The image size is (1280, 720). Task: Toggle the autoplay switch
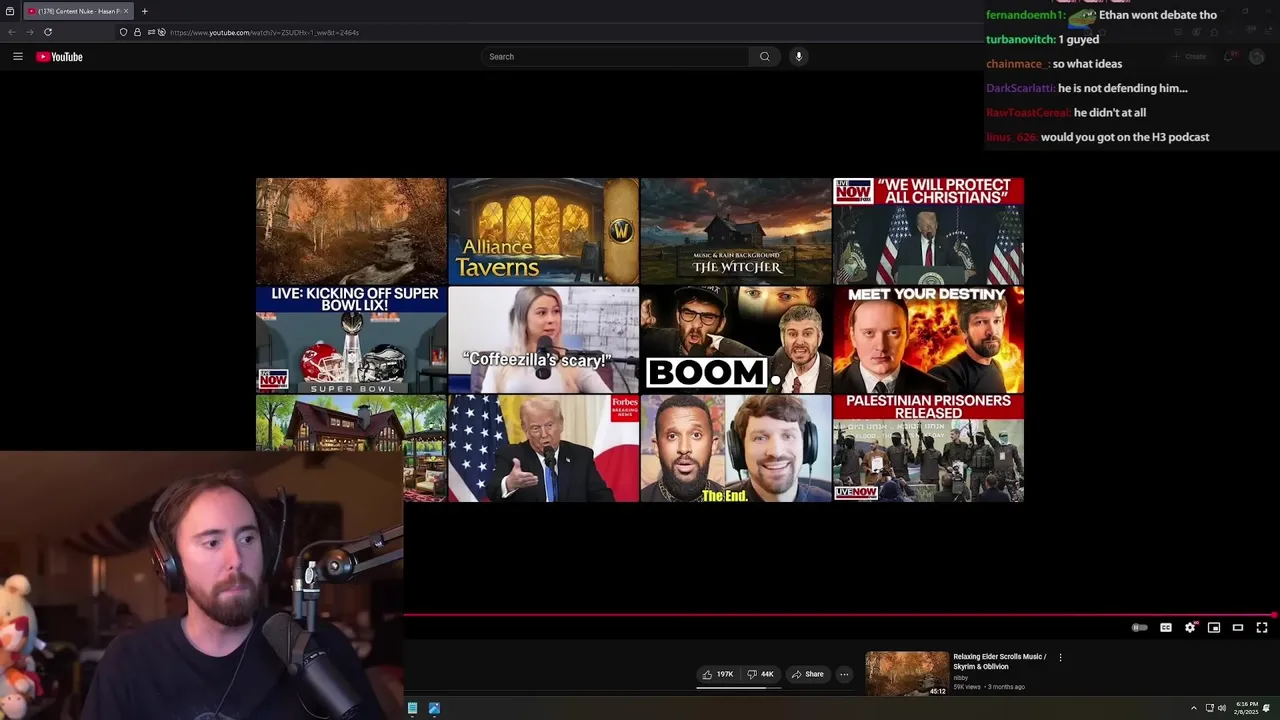(1139, 628)
